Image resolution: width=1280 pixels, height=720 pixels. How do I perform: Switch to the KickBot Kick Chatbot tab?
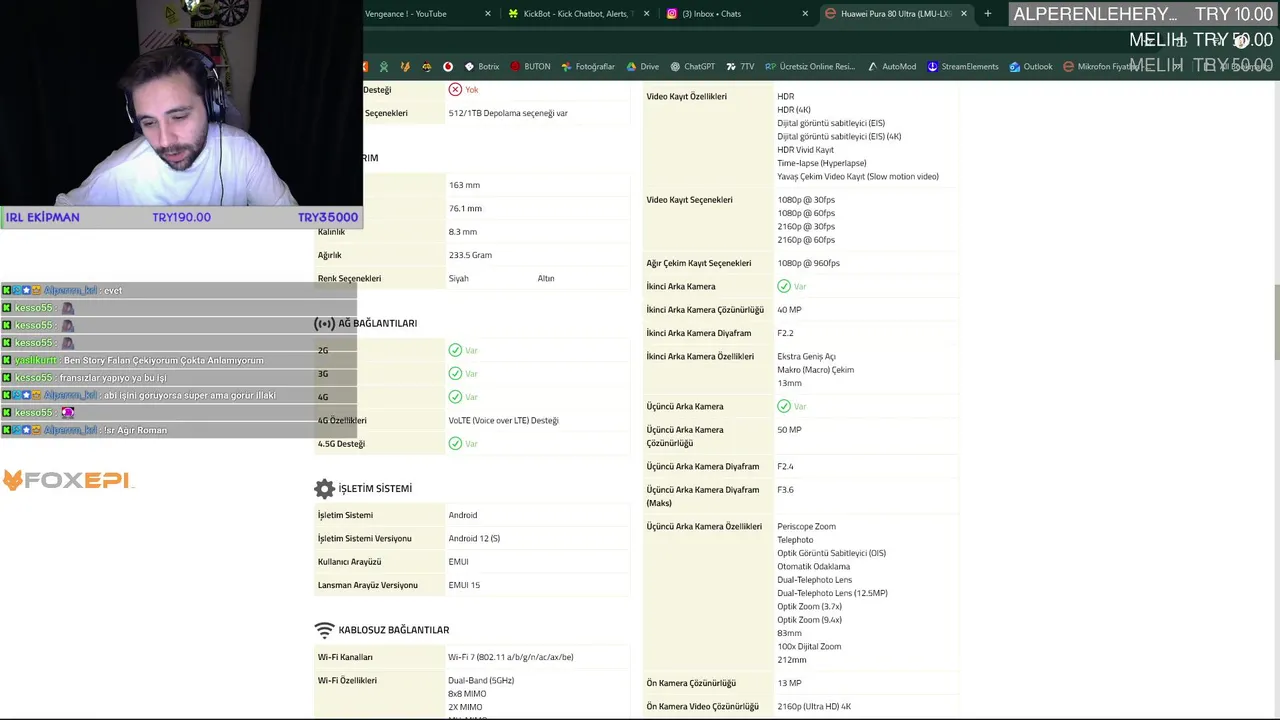tap(578, 14)
